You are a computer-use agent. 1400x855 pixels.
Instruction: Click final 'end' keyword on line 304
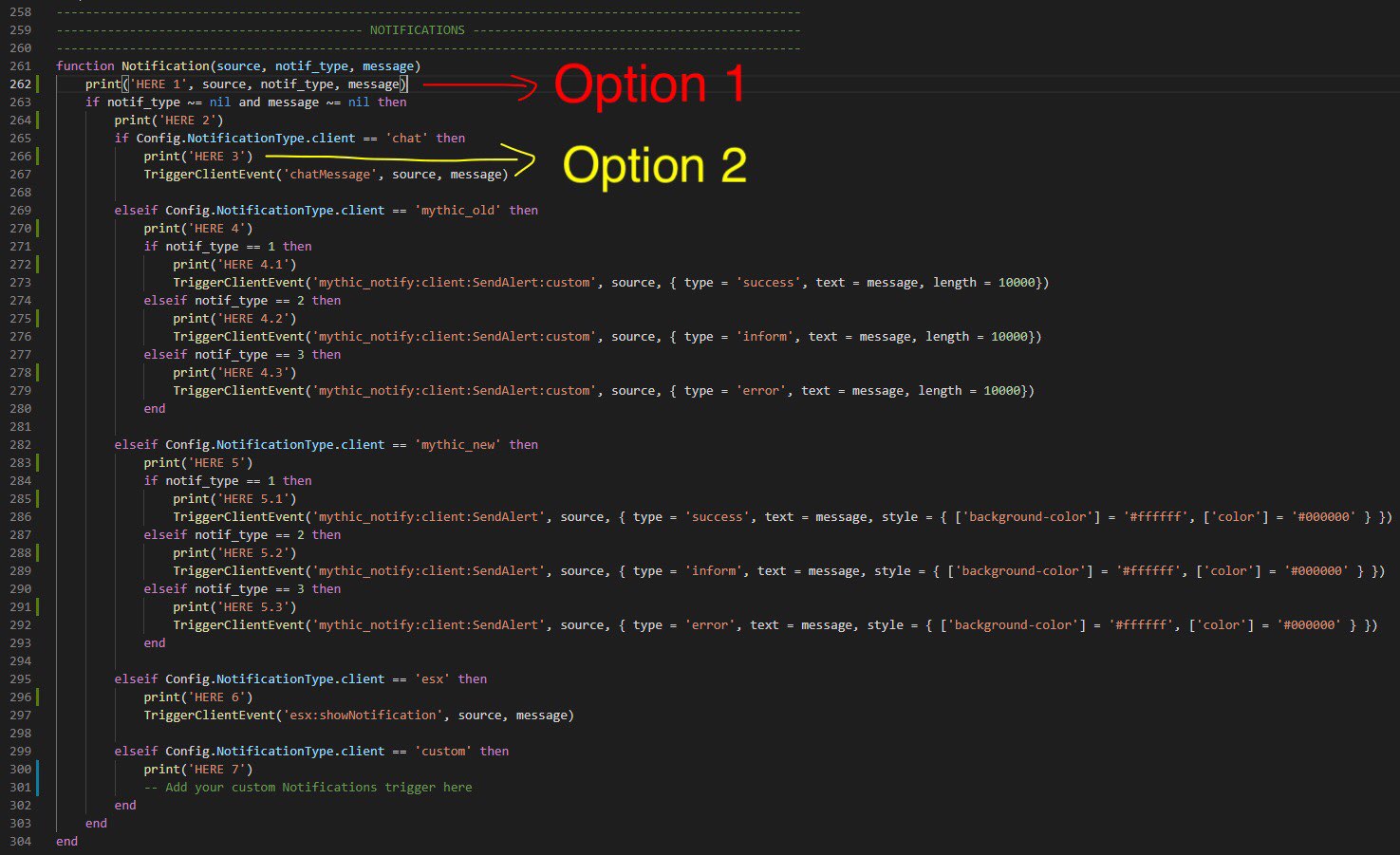point(66,841)
